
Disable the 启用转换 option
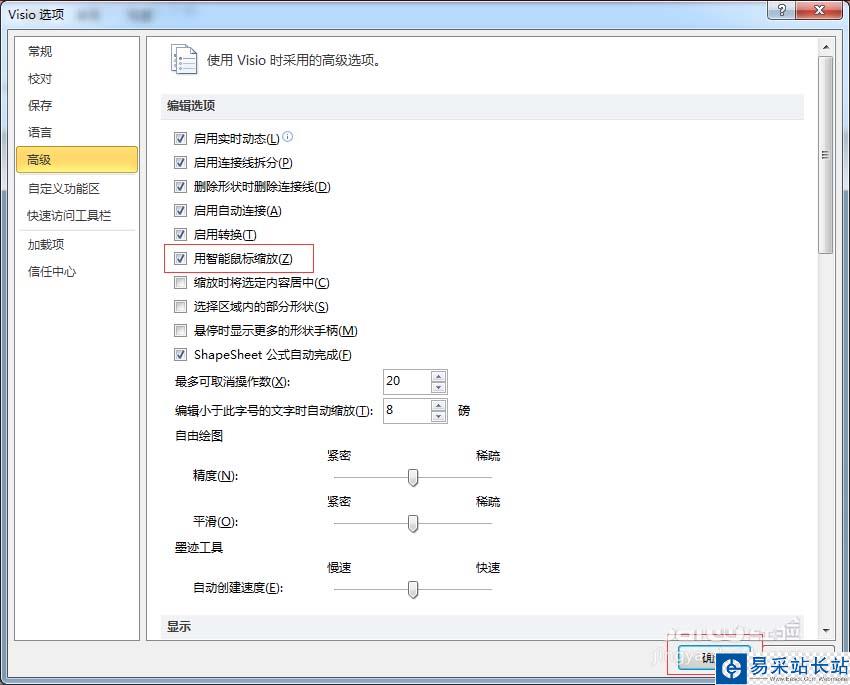pos(181,235)
